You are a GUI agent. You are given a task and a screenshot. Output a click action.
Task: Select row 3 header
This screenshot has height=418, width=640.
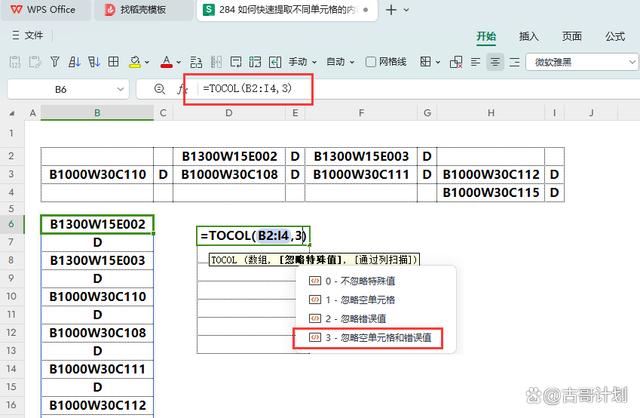(x=11, y=174)
